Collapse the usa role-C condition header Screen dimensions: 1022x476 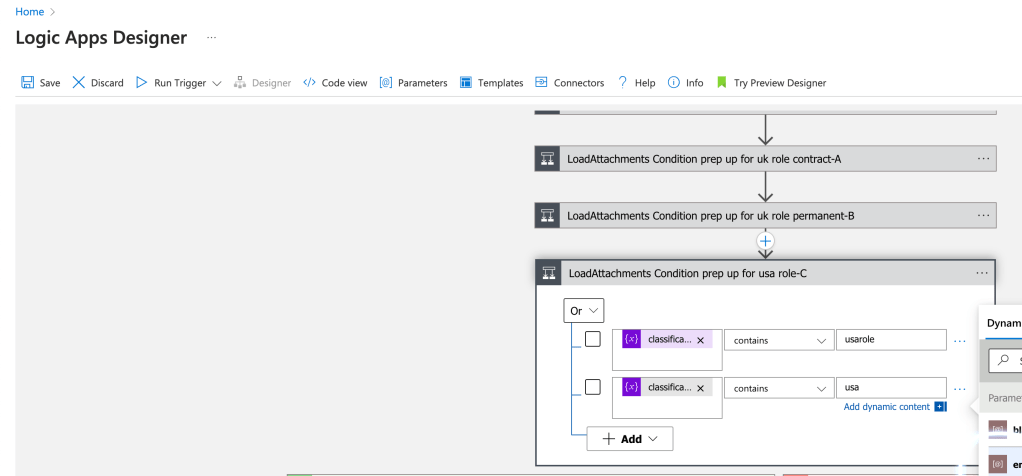tap(765, 273)
